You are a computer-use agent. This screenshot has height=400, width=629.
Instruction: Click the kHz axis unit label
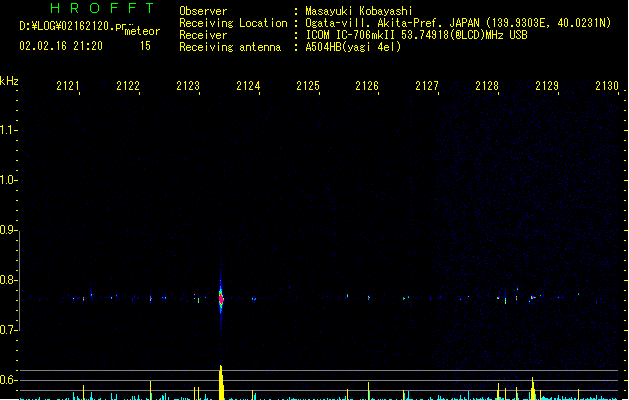pos(9,81)
